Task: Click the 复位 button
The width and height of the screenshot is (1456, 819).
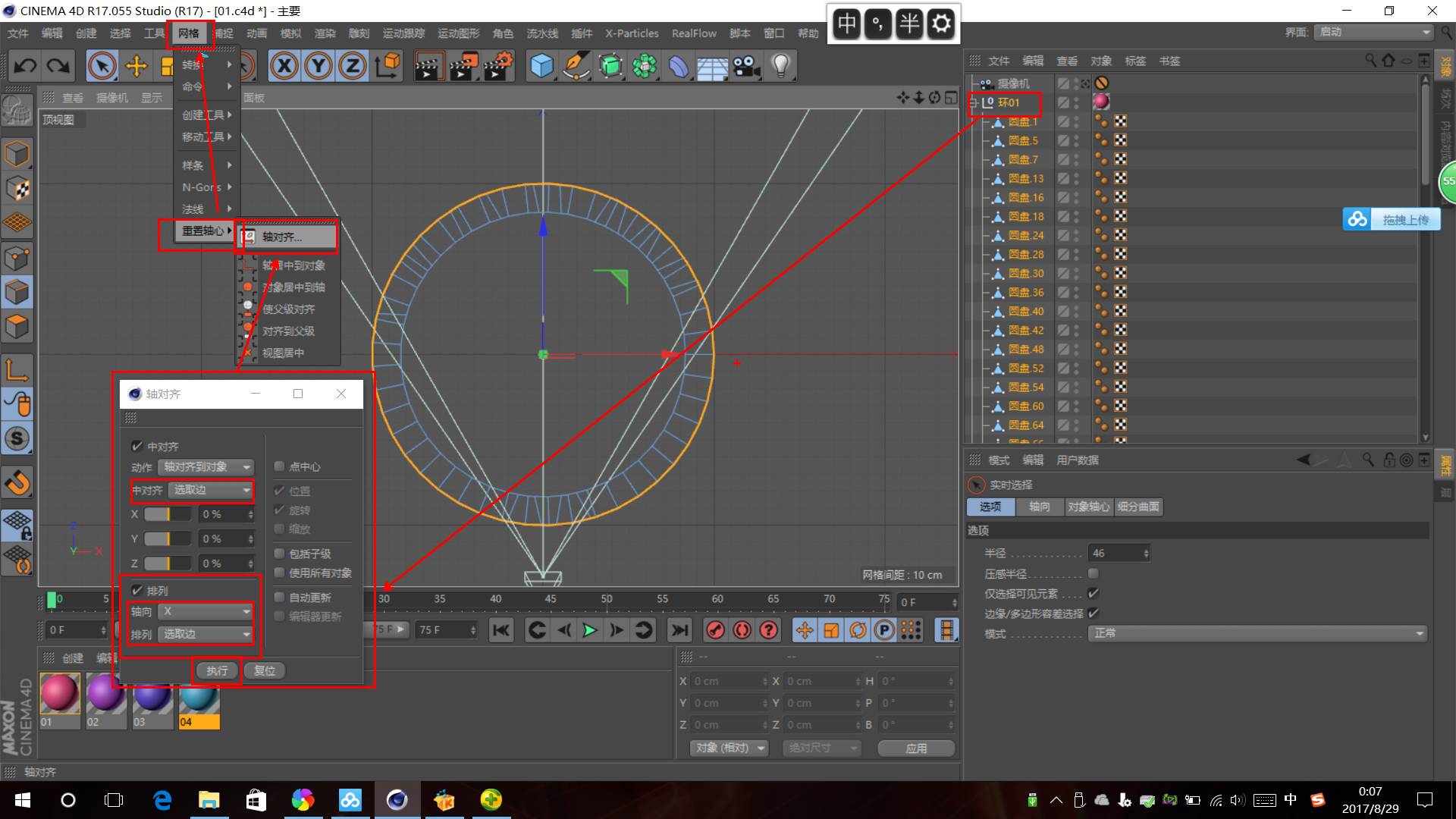Action: pyautogui.click(x=265, y=670)
